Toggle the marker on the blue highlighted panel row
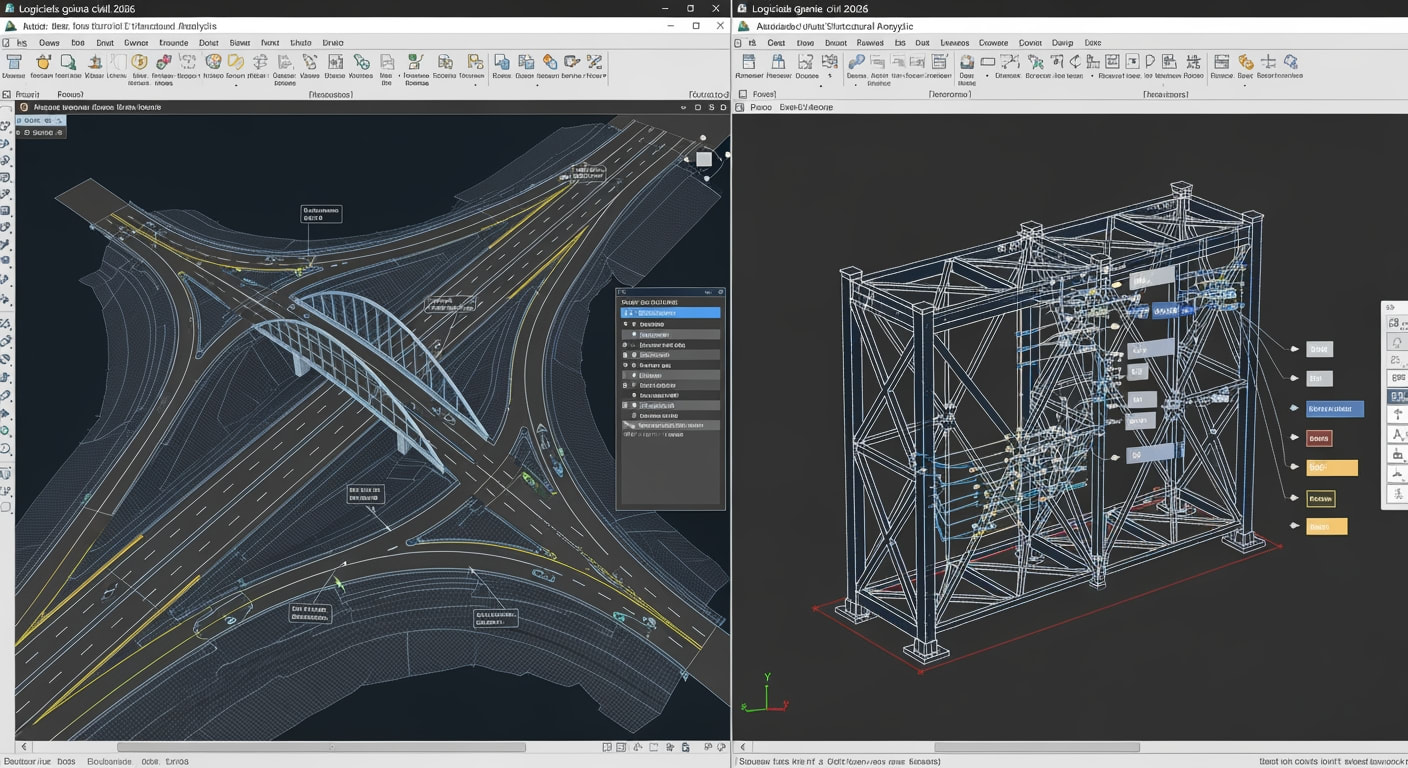Image resolution: width=1408 pixels, height=768 pixels. (x=628, y=313)
